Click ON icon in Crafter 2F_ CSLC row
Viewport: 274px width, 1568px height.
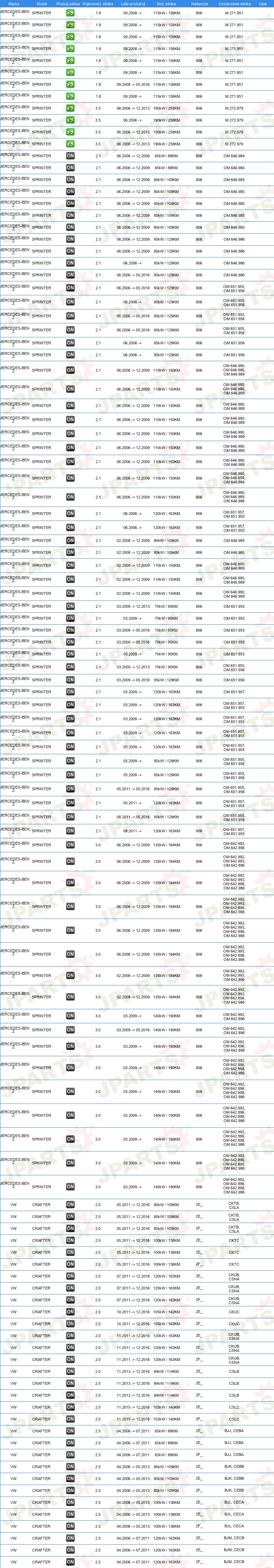[x=70, y=1419]
